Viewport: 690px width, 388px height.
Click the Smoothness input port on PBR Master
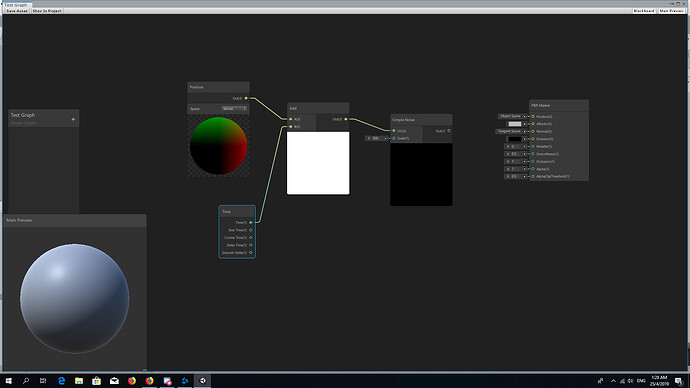[533, 154]
